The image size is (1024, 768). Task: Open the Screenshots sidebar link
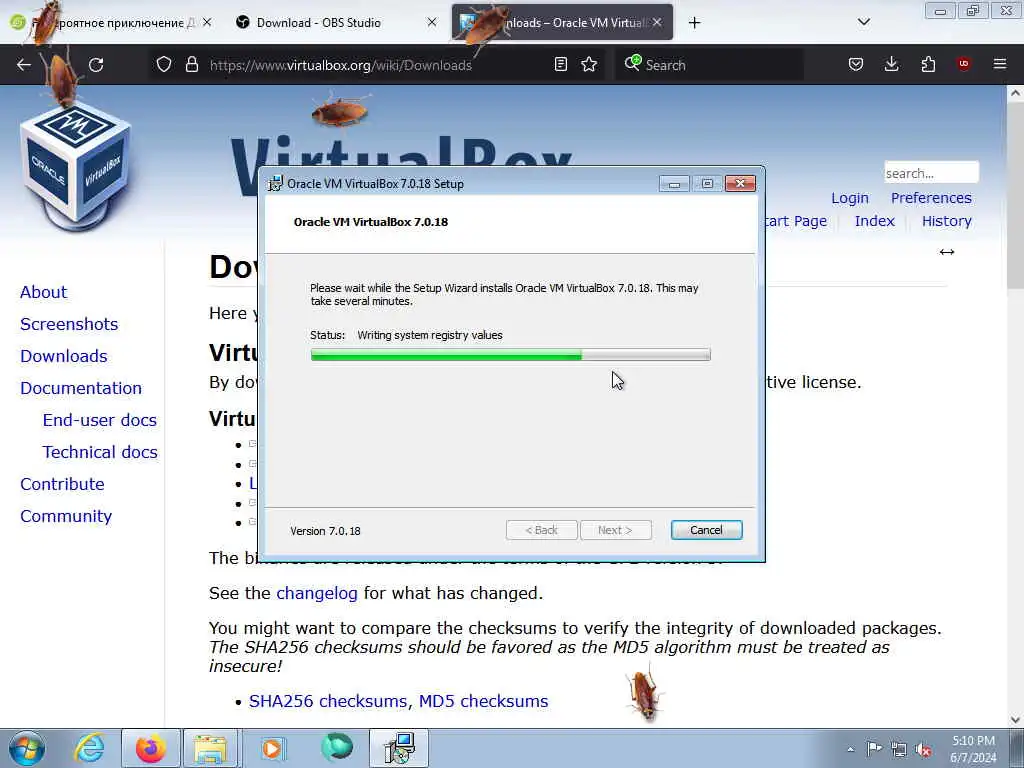tap(69, 324)
